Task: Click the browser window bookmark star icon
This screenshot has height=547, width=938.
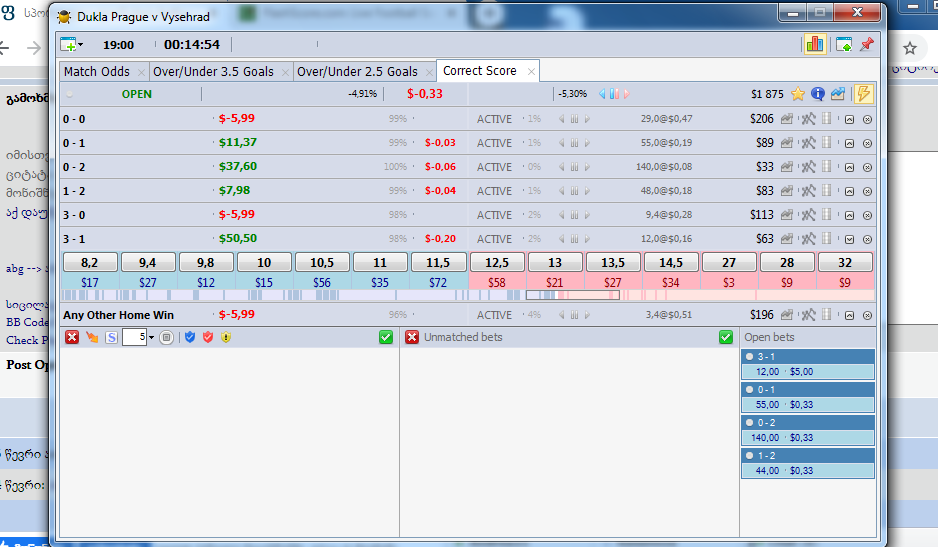Action: (x=910, y=48)
